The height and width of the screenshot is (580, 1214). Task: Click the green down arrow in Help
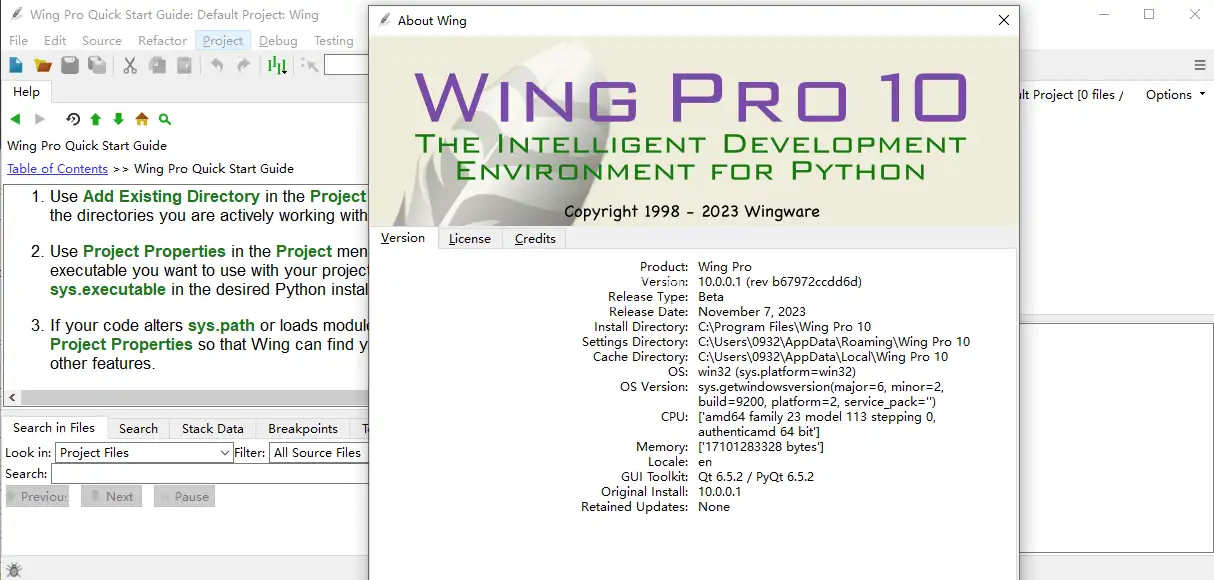[119, 119]
